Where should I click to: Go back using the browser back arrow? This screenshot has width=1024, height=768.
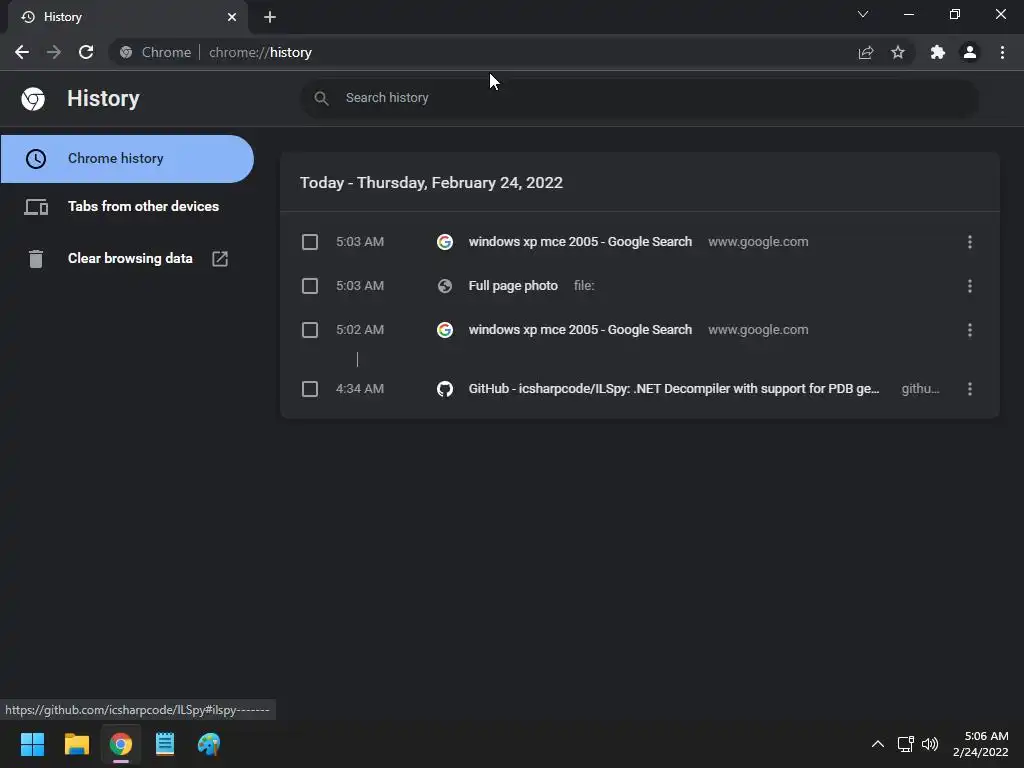click(22, 52)
